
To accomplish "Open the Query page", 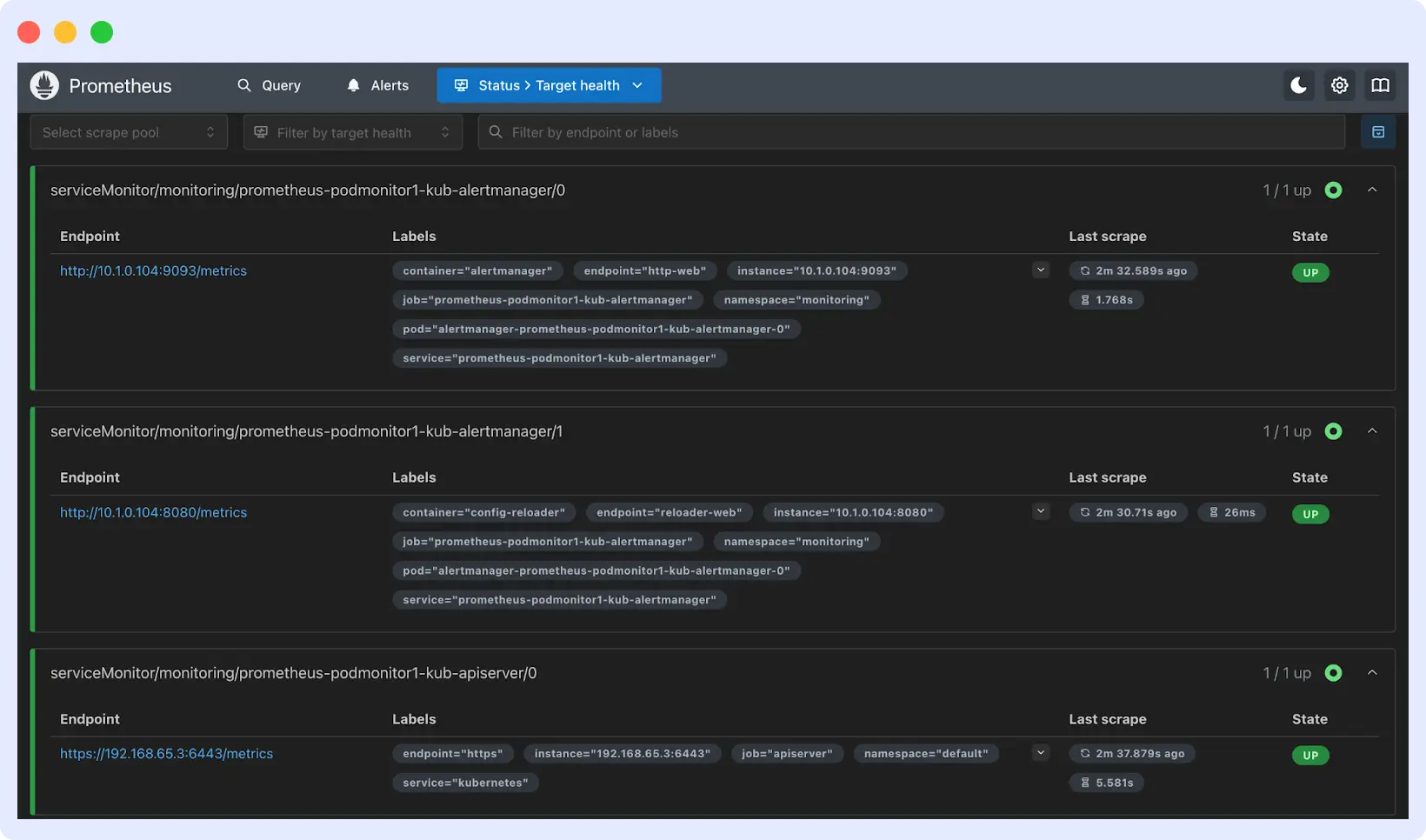I will [270, 85].
